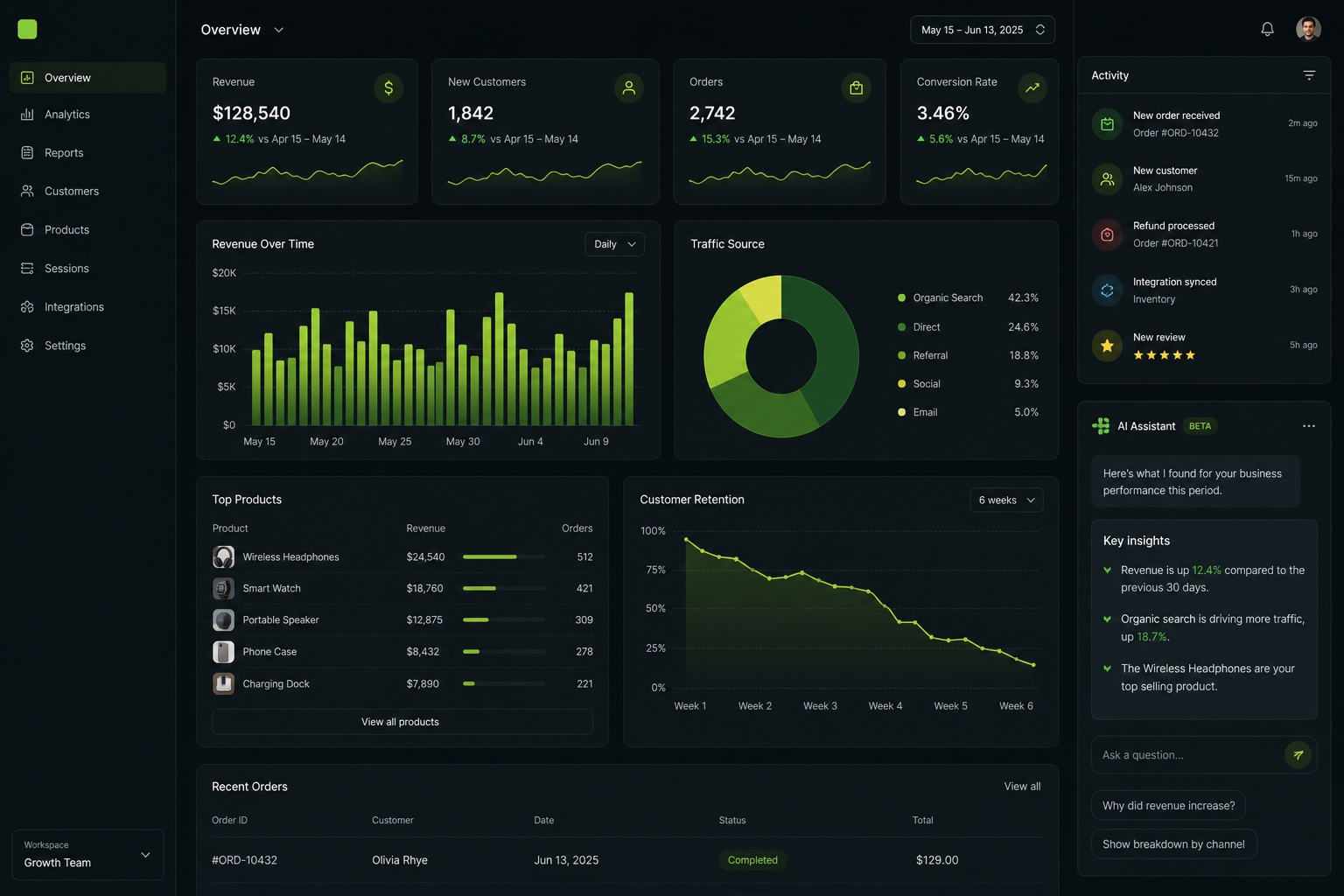Click the Revenue dollar icon
This screenshot has width=1344, height=896.
(x=388, y=88)
